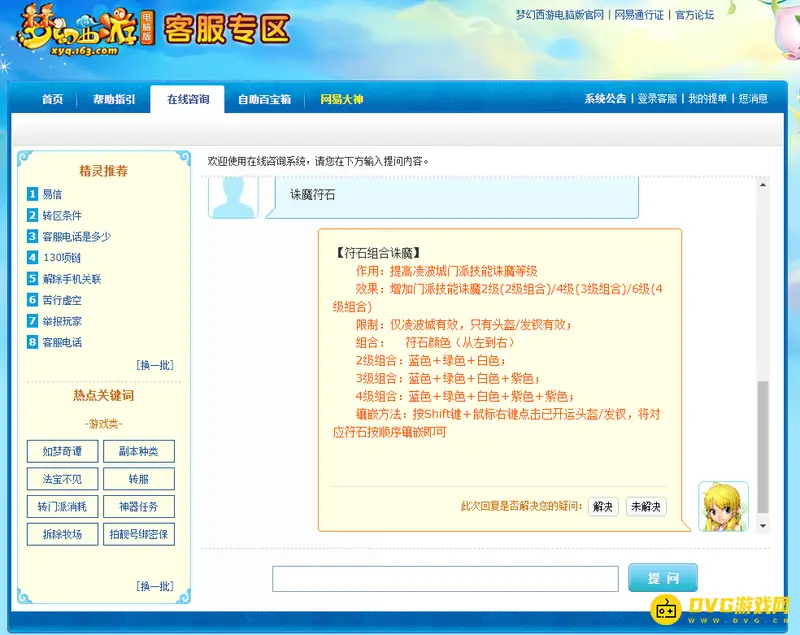Open recommended question 苦行虚空
800x635 pixels.
tap(62, 300)
